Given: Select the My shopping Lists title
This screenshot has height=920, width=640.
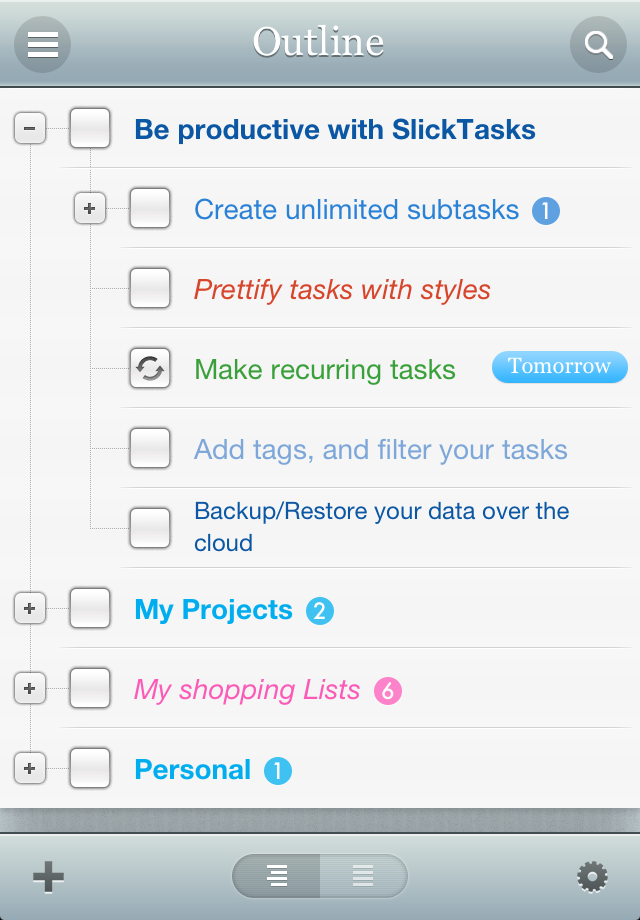Looking at the screenshot, I should pyautogui.click(x=247, y=690).
